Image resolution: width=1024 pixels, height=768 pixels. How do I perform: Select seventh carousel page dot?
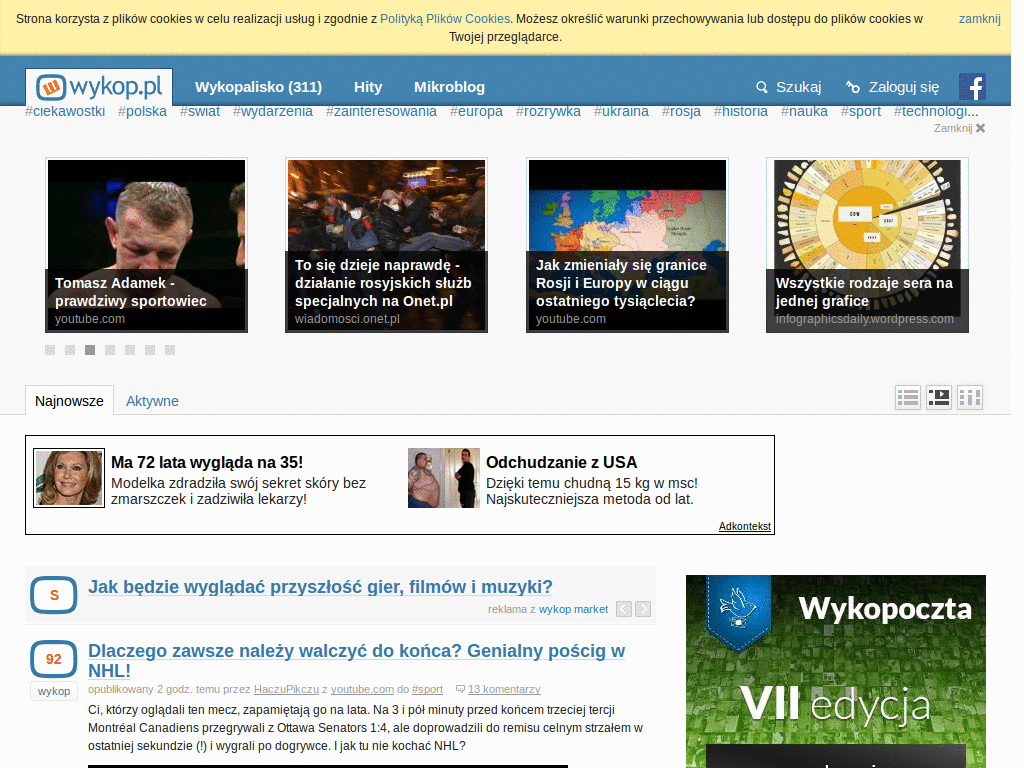[x=170, y=350]
